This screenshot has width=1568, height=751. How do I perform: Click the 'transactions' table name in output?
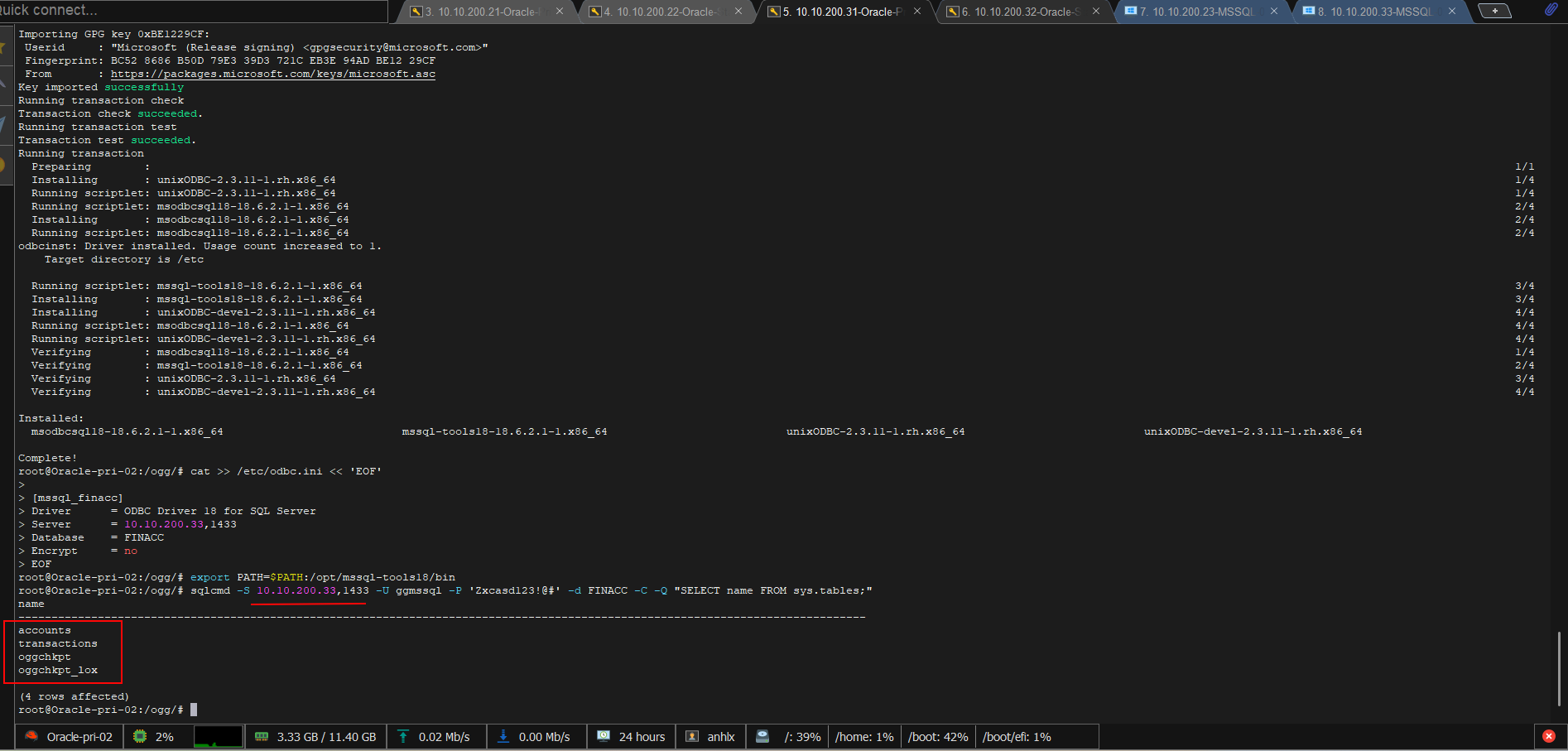click(x=58, y=643)
